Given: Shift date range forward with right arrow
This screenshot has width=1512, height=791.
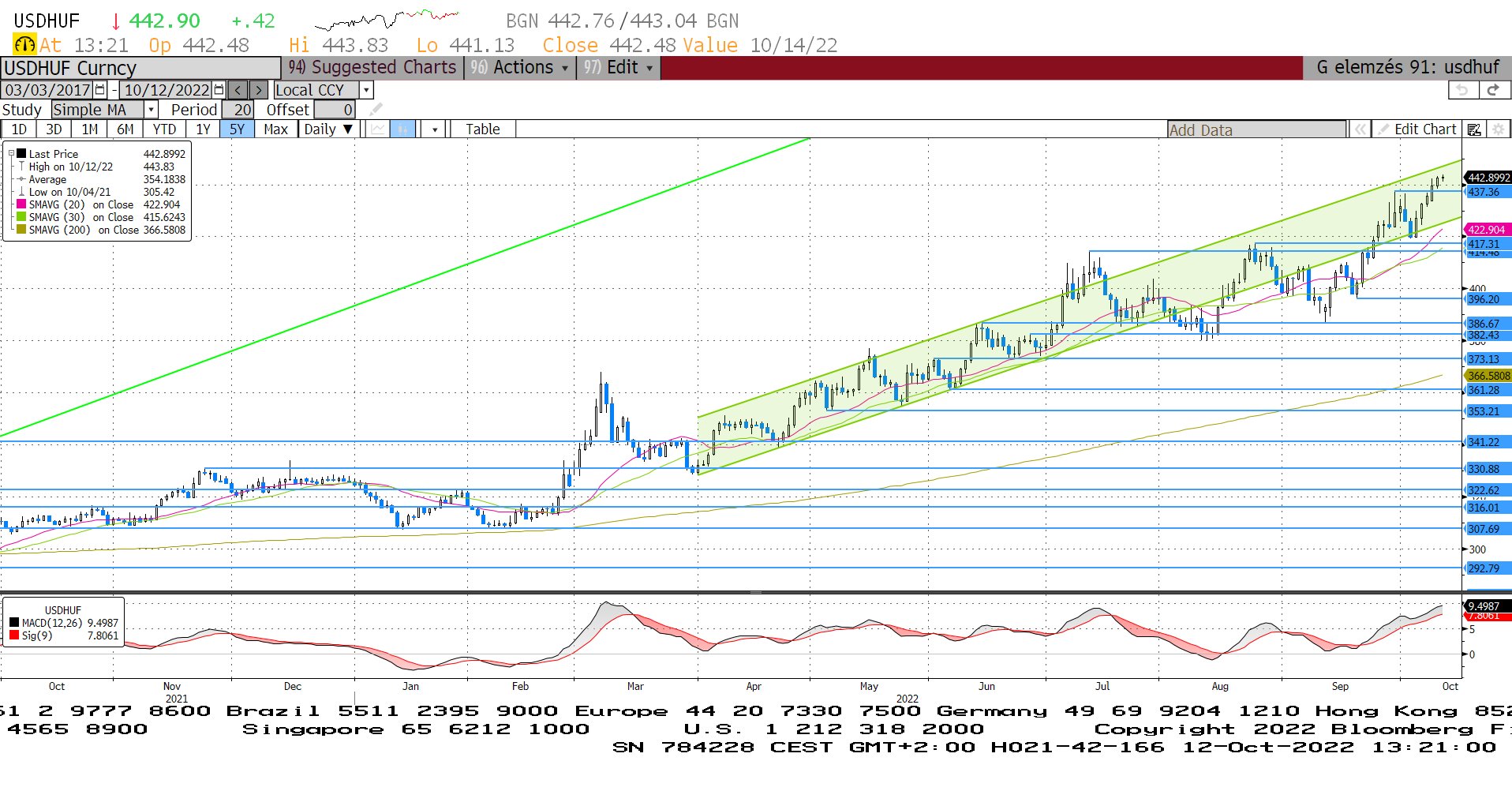Looking at the screenshot, I should pos(259,90).
